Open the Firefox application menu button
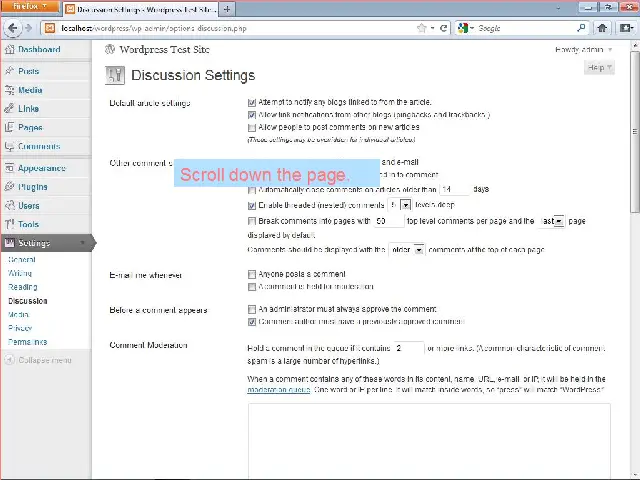 tap(30, 7)
